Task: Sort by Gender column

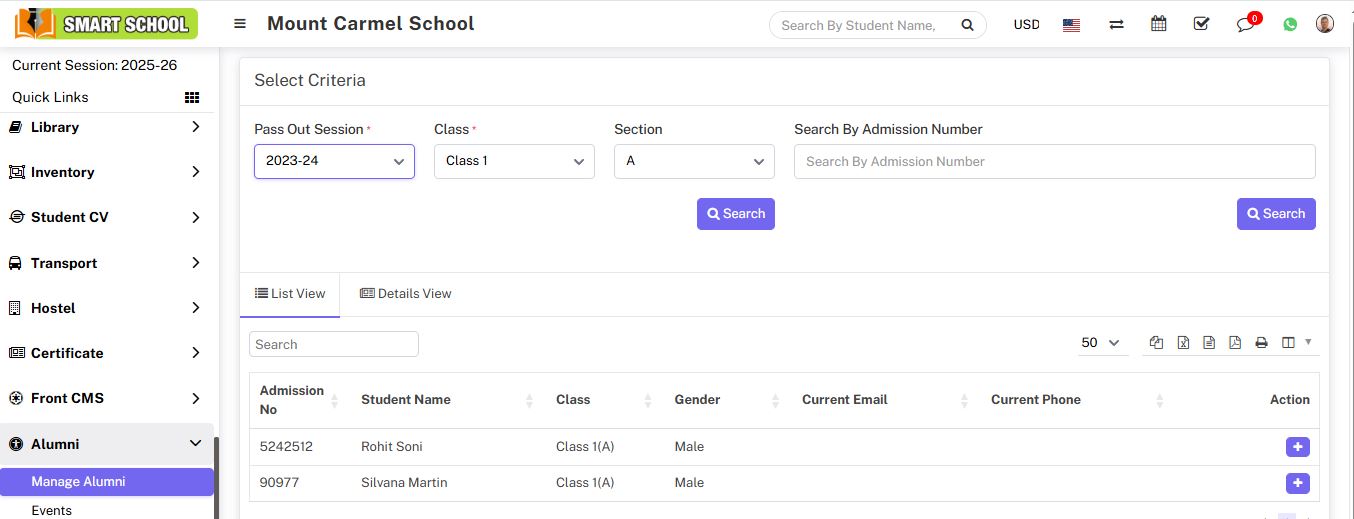Action: pyautogui.click(x=727, y=400)
